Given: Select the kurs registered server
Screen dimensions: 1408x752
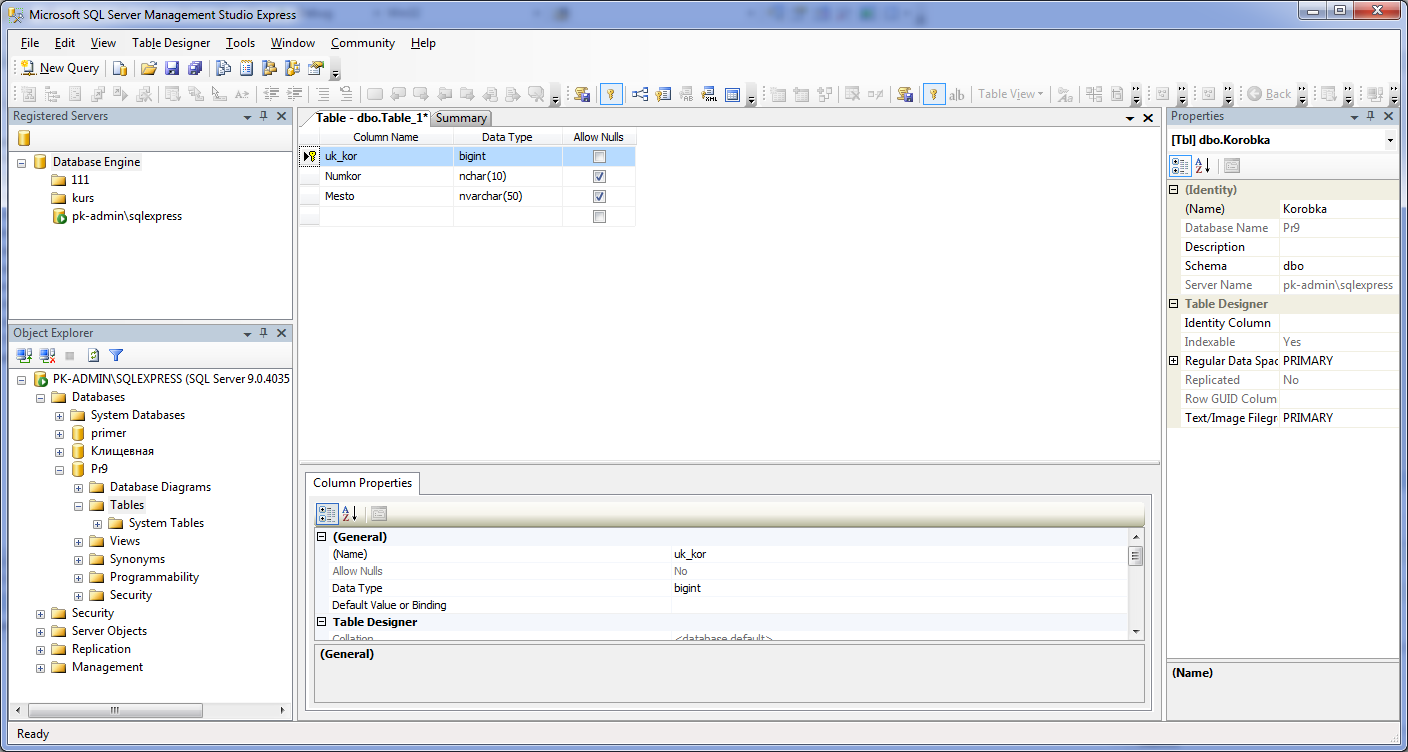Looking at the screenshot, I should (x=83, y=198).
